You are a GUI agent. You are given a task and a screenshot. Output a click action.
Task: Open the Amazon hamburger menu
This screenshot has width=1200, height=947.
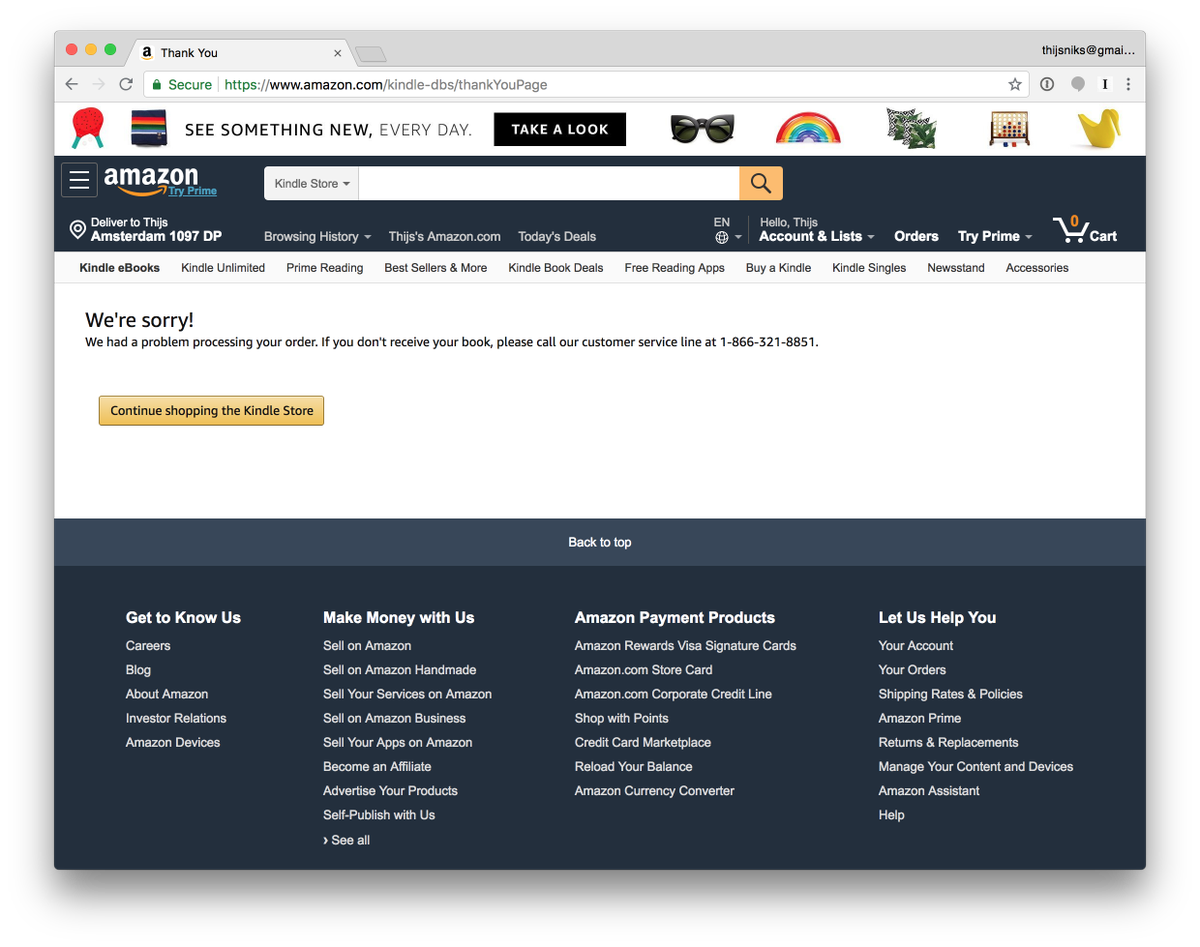point(80,180)
